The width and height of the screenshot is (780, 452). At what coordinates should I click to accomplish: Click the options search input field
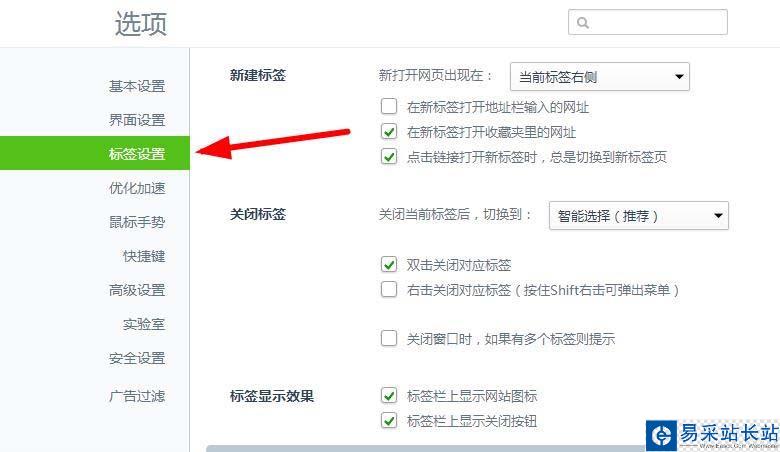point(648,22)
